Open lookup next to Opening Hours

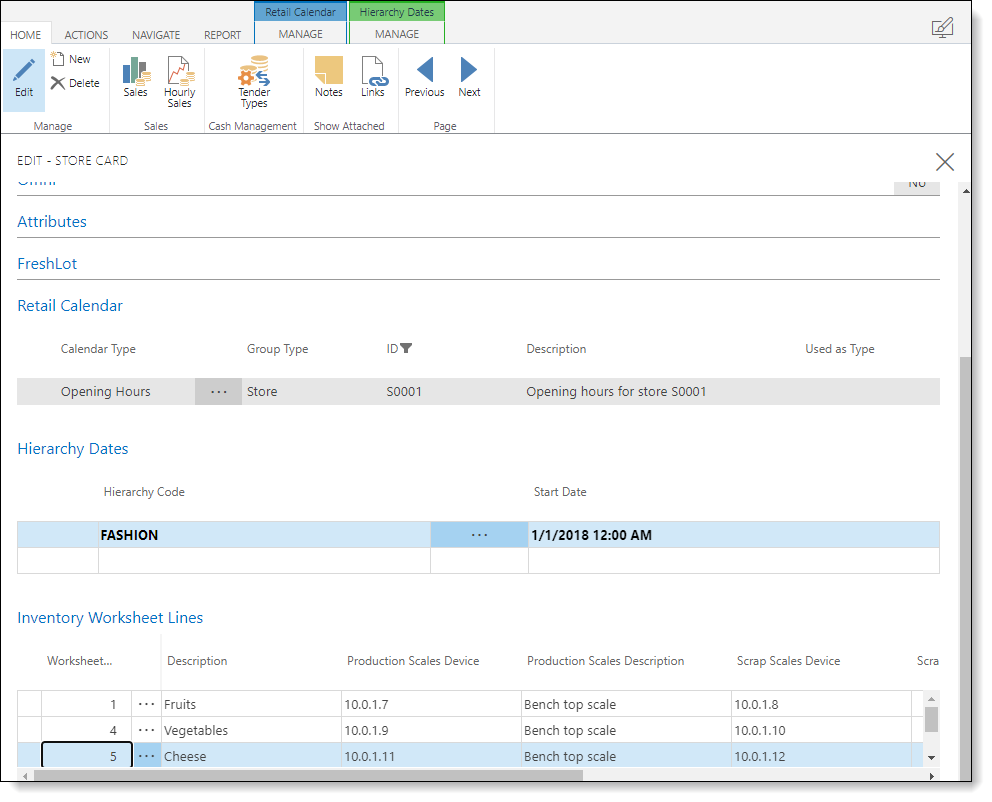(x=218, y=392)
